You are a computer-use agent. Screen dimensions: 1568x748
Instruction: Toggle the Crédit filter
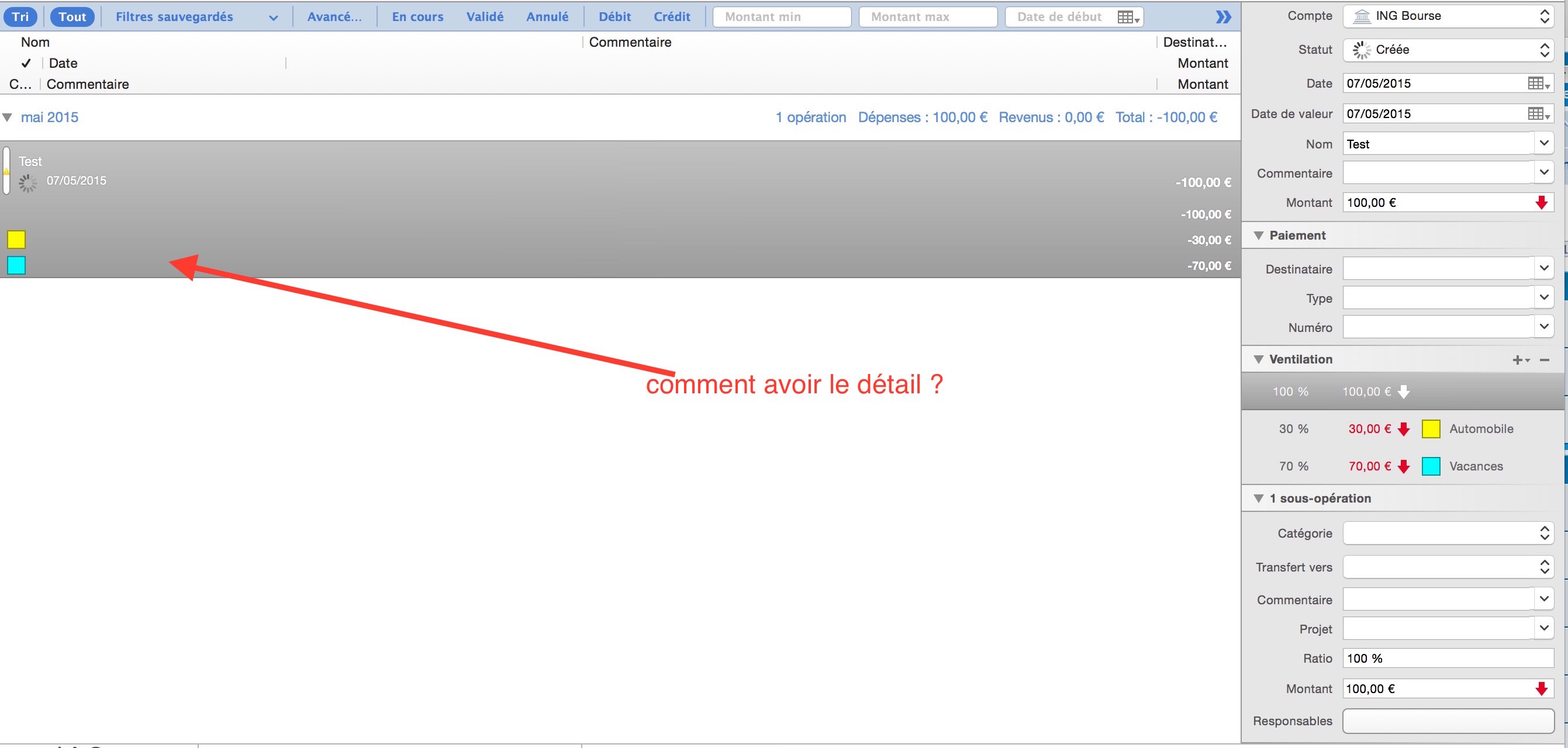click(672, 16)
